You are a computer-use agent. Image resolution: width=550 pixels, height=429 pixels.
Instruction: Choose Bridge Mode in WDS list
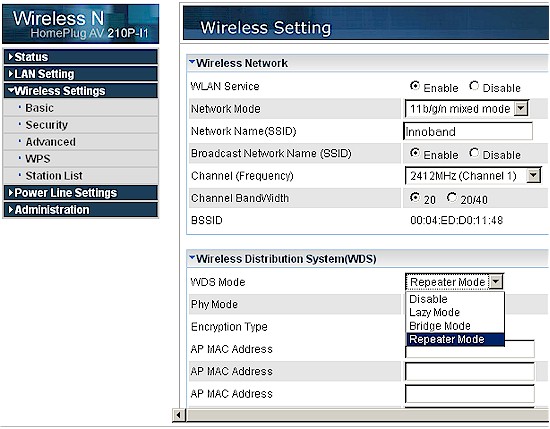click(455, 326)
